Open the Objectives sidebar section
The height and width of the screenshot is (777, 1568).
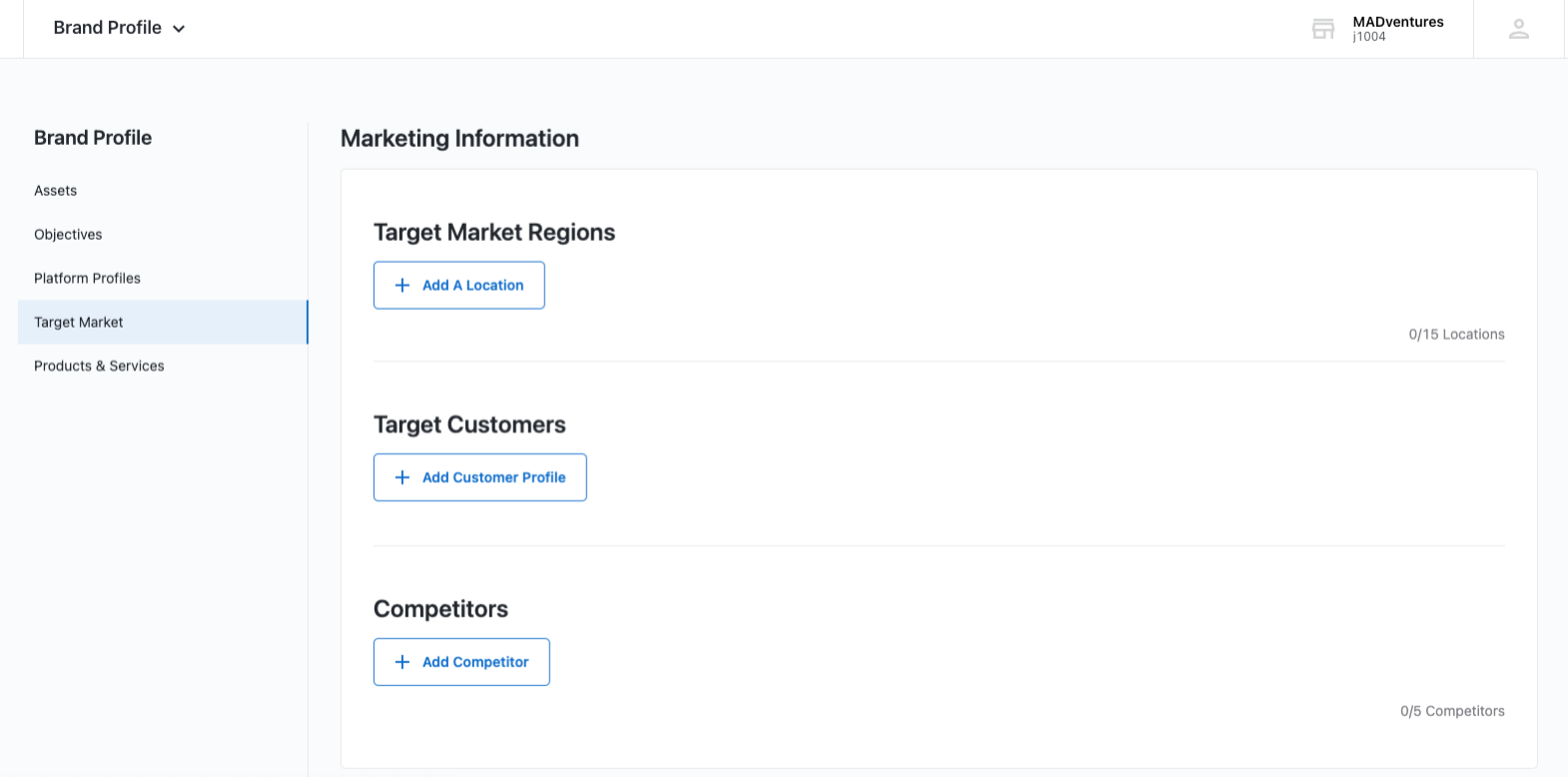[68, 235]
